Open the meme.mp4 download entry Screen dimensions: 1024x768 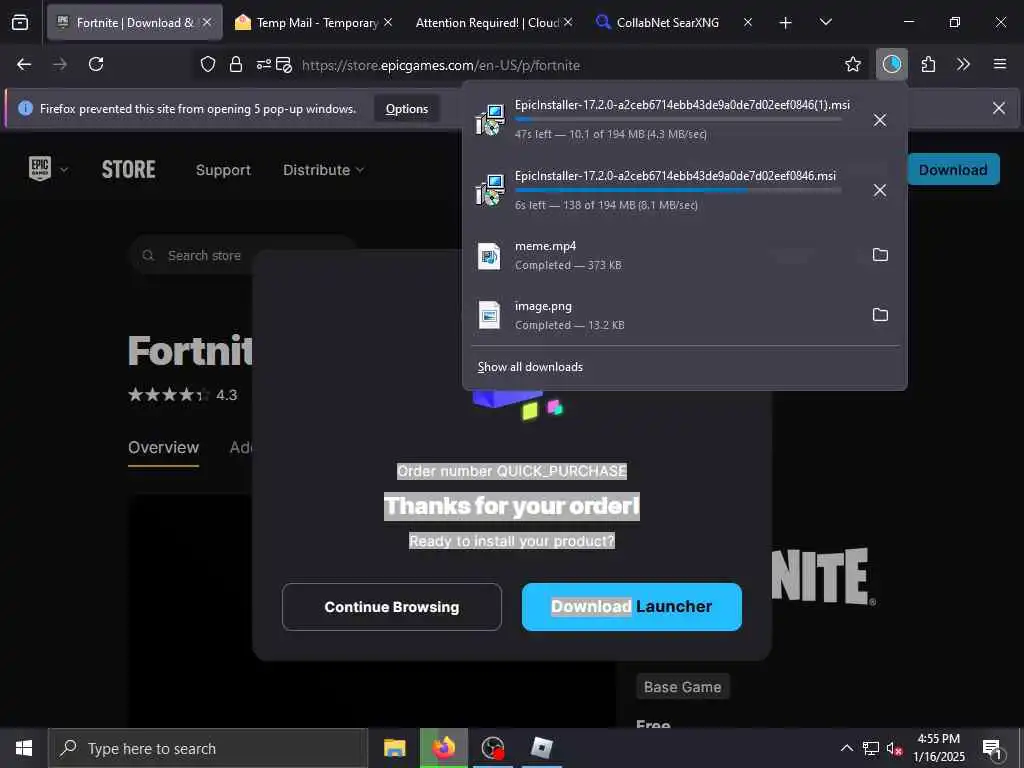pyautogui.click(x=663, y=255)
